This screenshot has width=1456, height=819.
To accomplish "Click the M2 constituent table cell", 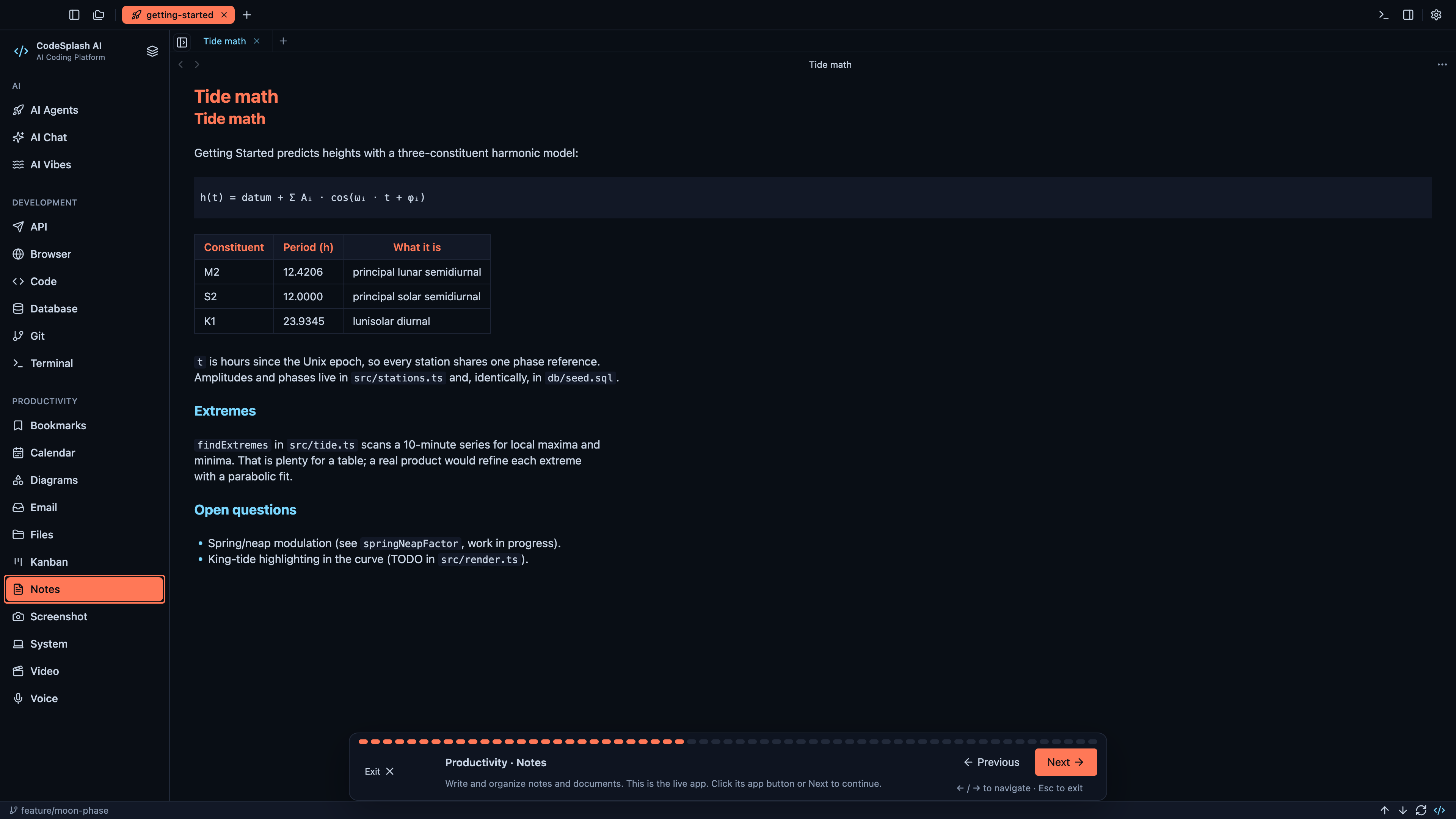I will click(x=234, y=272).
